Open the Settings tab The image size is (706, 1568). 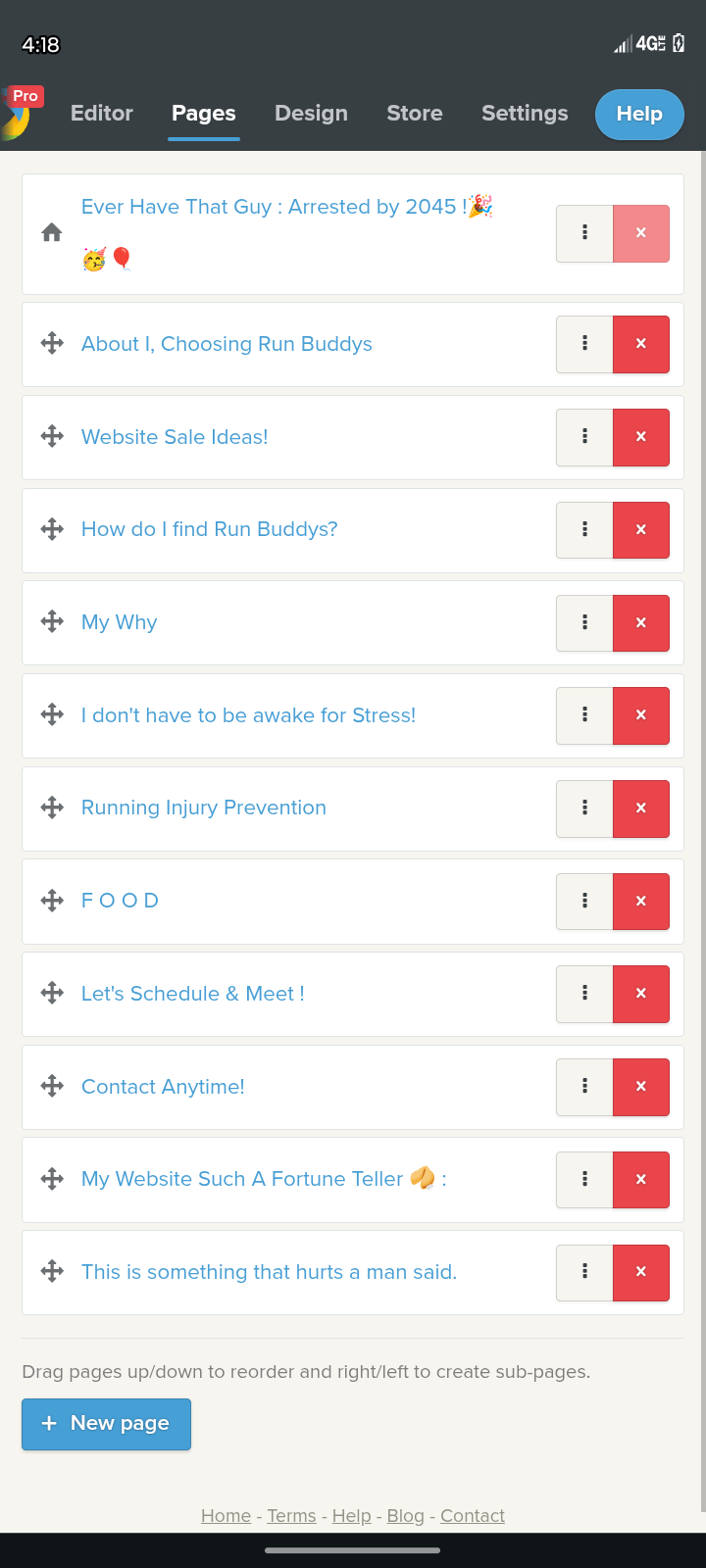[x=525, y=114]
